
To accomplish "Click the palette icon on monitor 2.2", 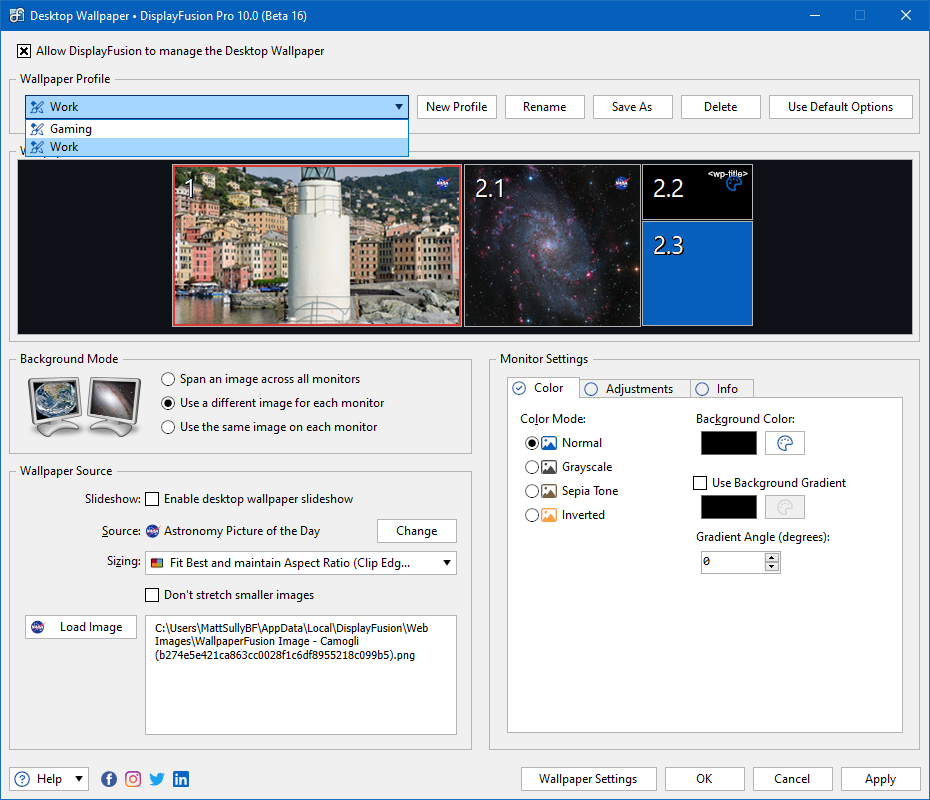I will point(734,184).
